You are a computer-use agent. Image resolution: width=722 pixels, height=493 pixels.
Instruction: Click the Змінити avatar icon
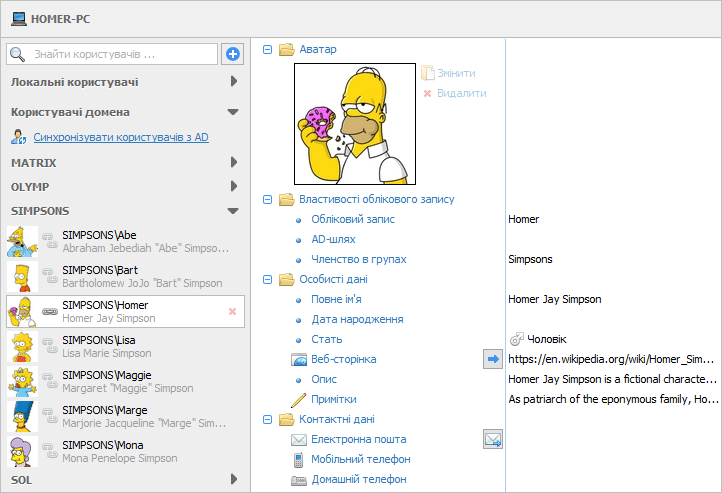pos(427,73)
